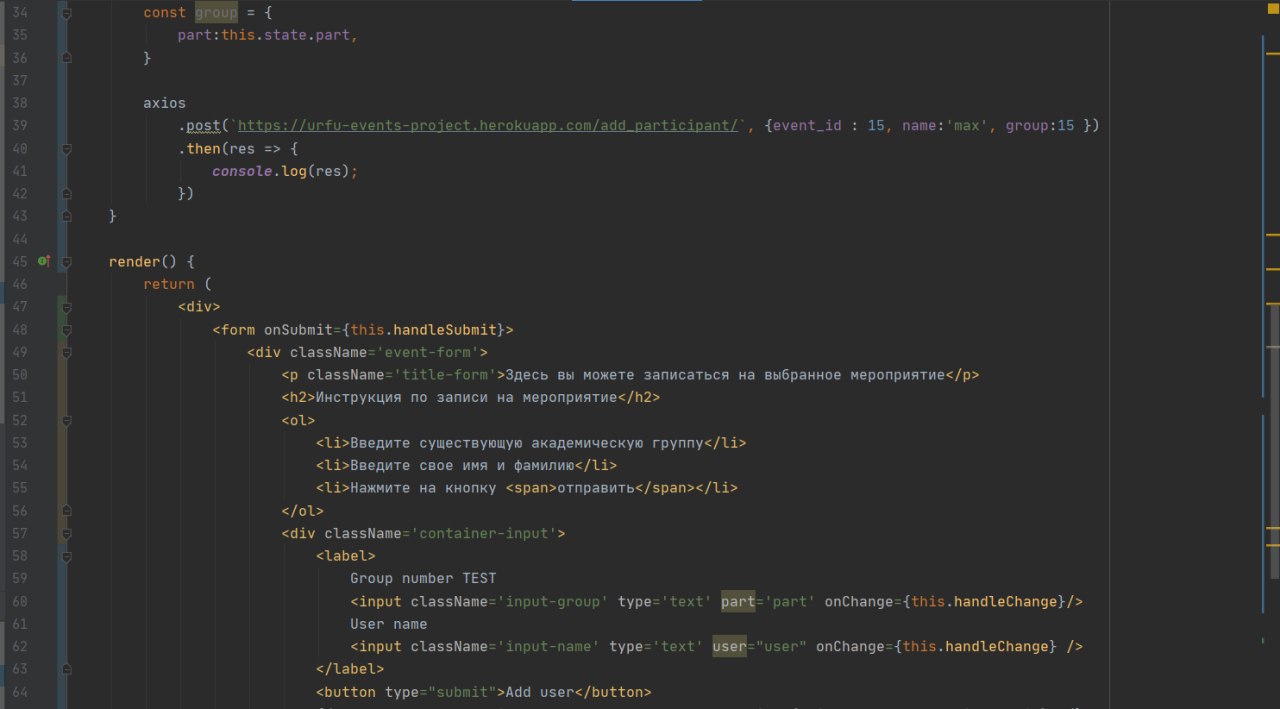This screenshot has height=709, width=1280.
Task: Click the 'axios' identifier on line 38
Action: tap(164, 103)
